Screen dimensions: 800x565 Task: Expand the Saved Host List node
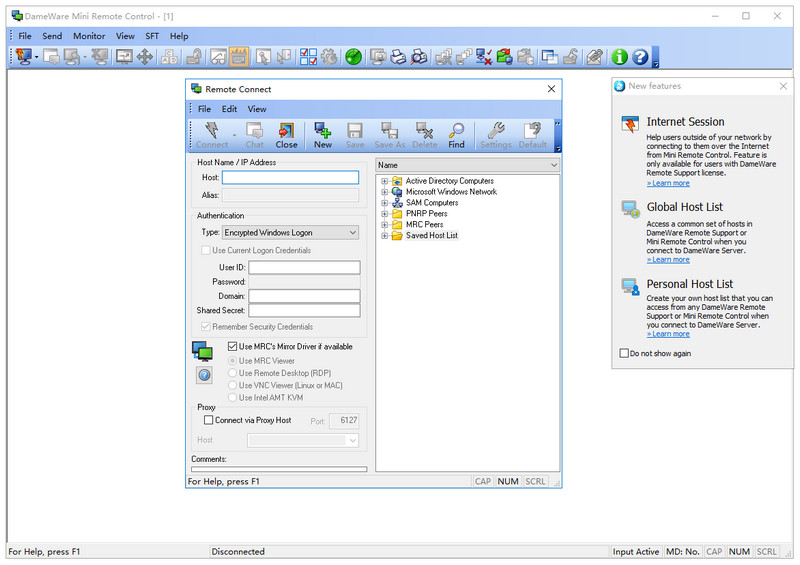click(x=384, y=236)
